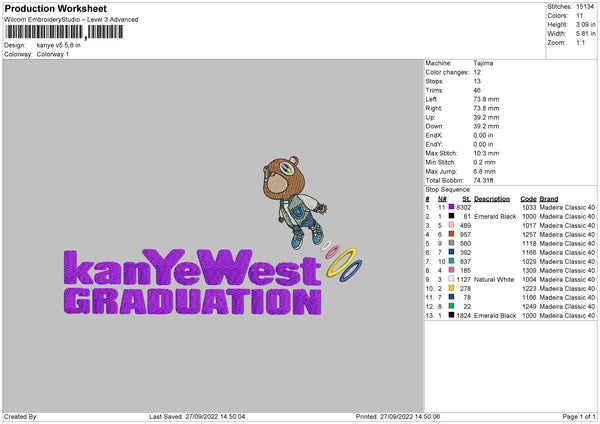This screenshot has height=424, width=600.
Task: Click the blue ring beside yellow ring
Action: [351, 271]
